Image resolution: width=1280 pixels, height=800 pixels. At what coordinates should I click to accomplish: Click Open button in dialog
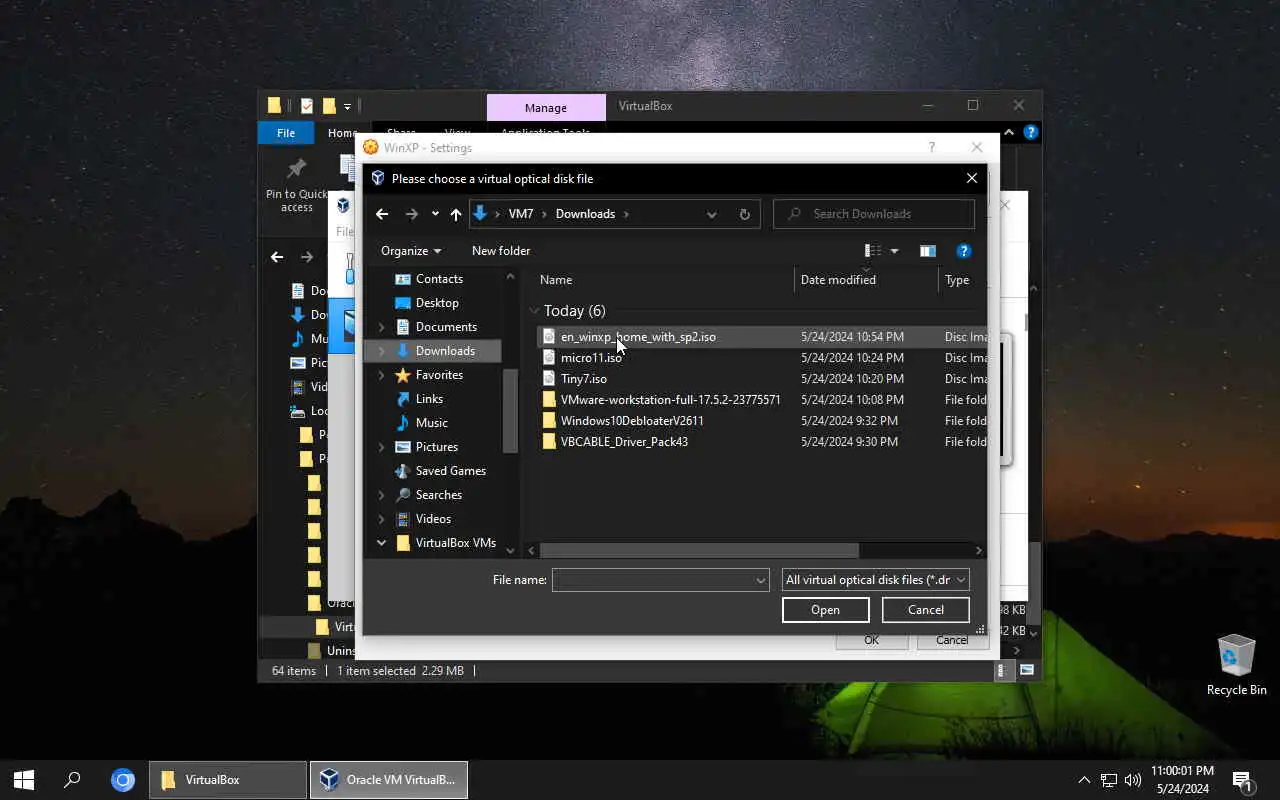825,610
